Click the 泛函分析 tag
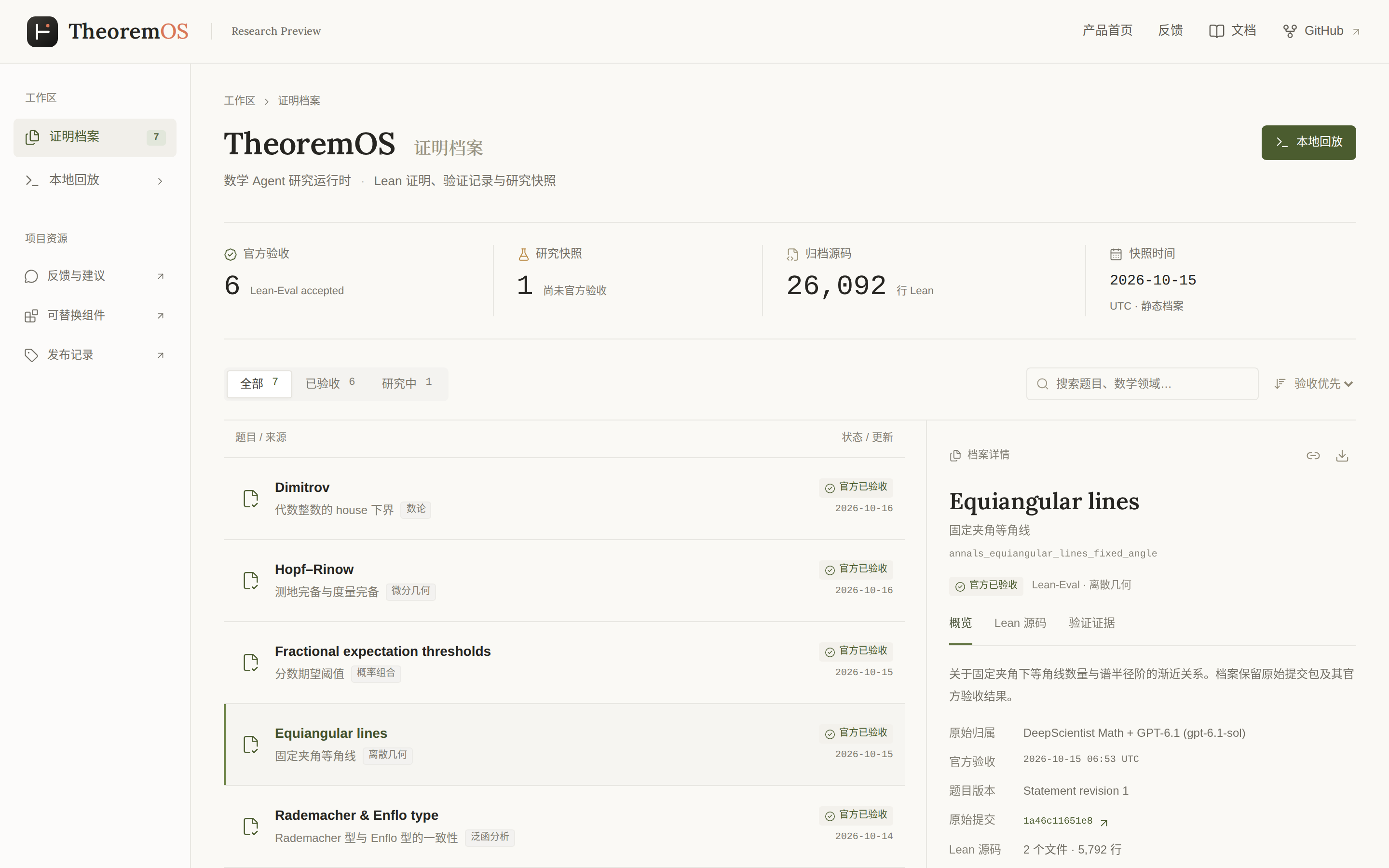Viewport: 1389px width, 868px height. tap(490, 838)
